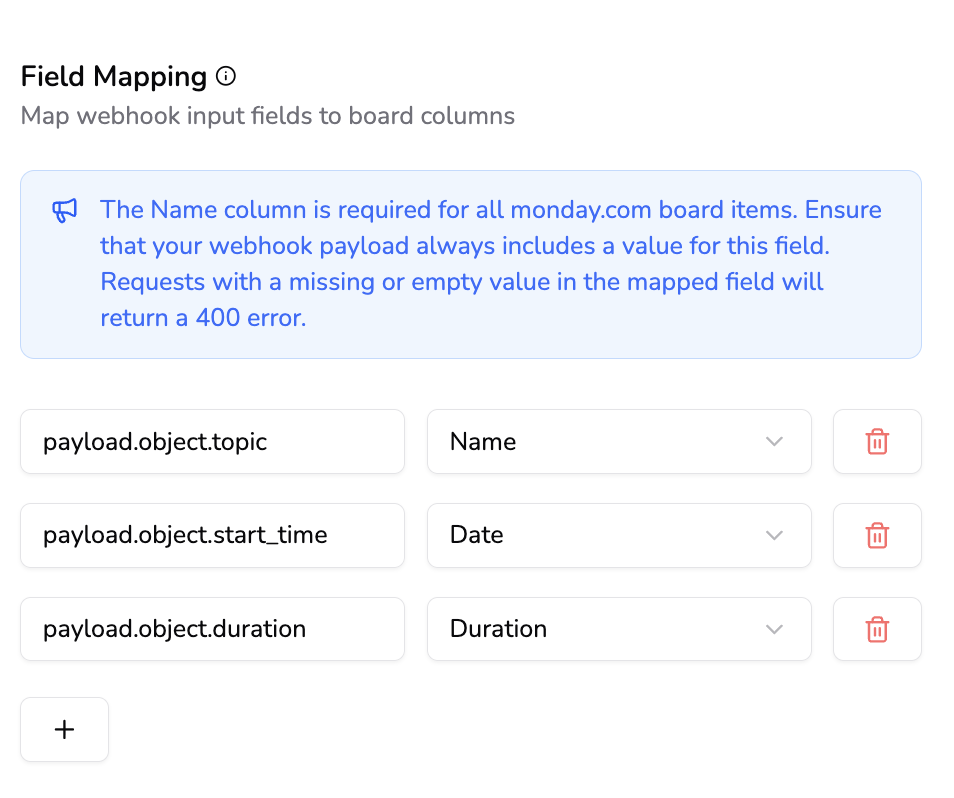Click the 'return a 400 error' banner line
Screen dimensions: 954x798
pos(202,318)
